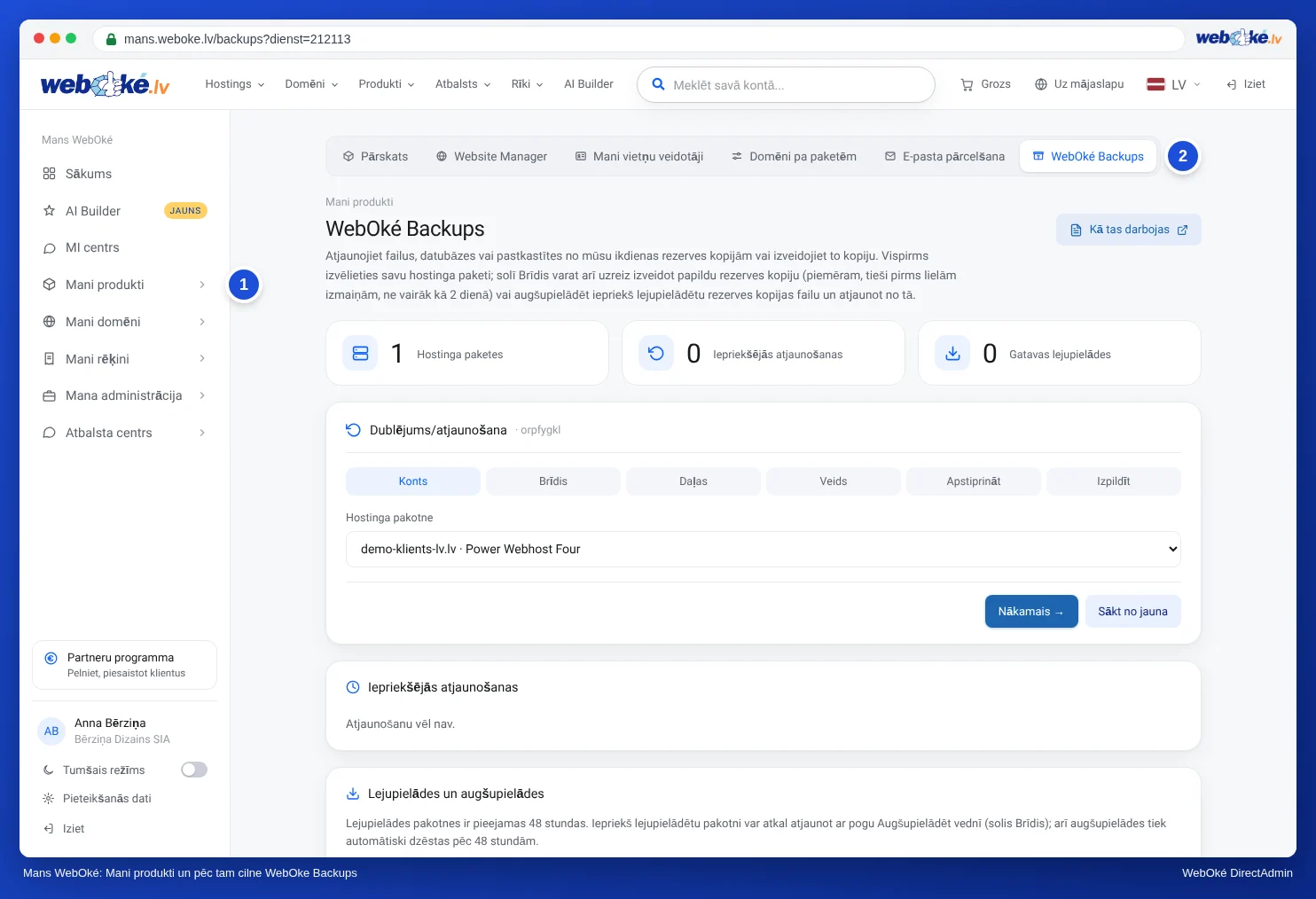Open the Domēni dropdown menu

pos(311,84)
